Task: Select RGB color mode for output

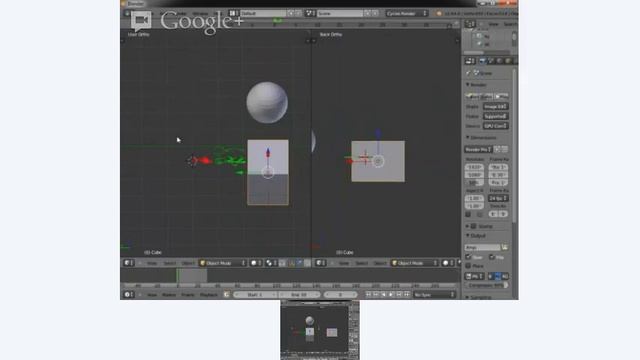Action: [498, 276]
